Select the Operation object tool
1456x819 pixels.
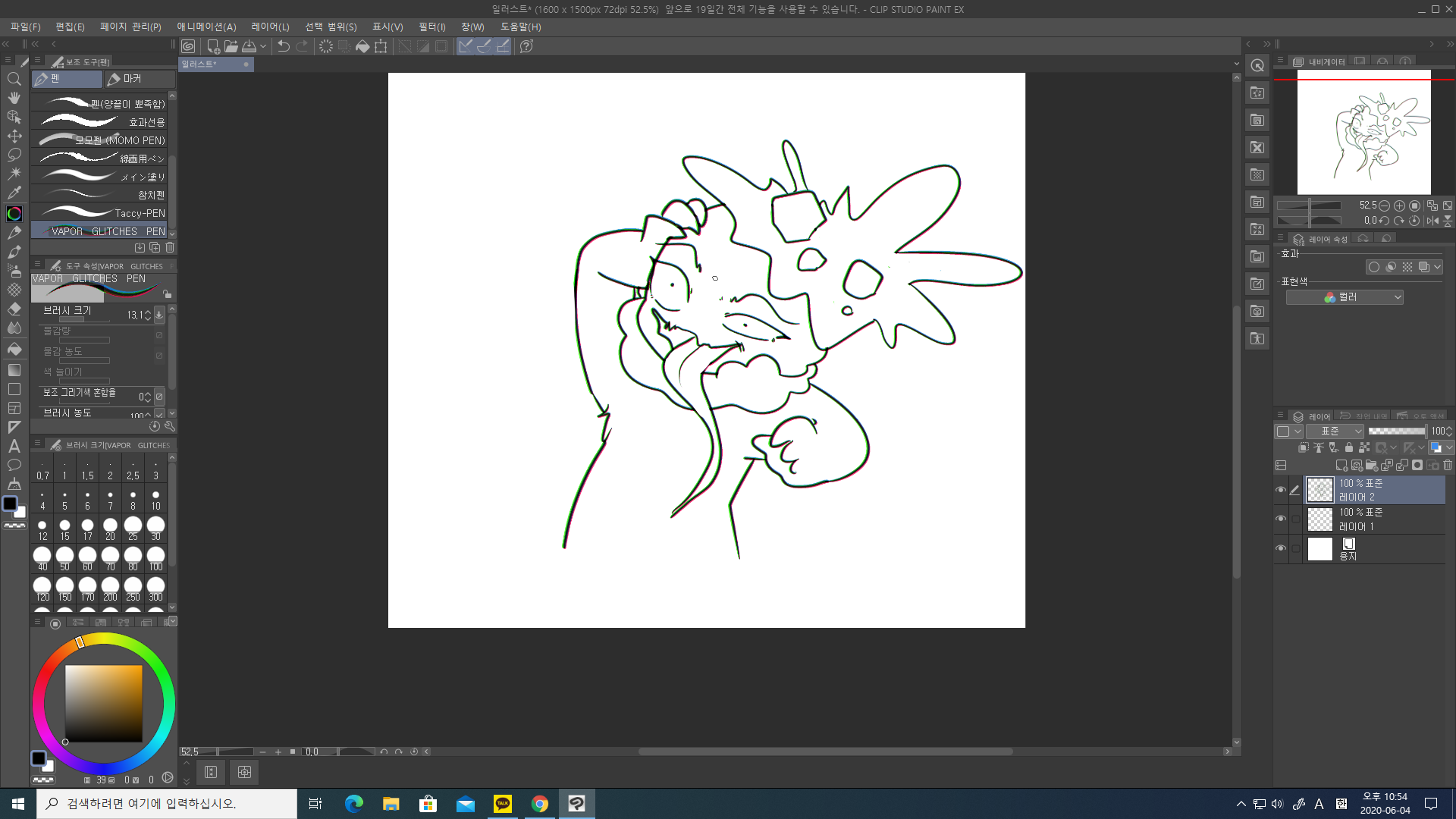coord(14,117)
